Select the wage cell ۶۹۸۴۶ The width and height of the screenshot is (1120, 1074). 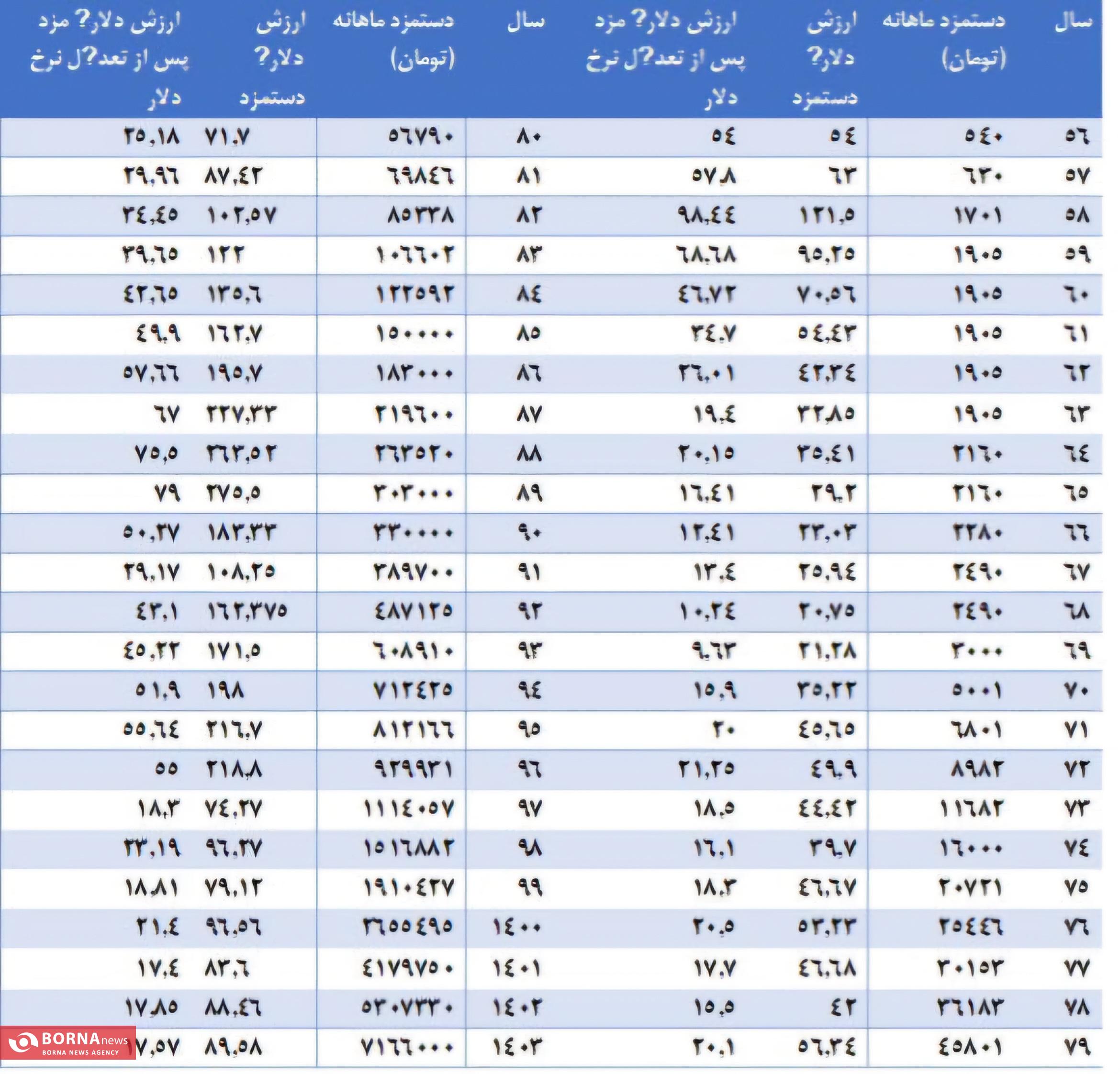coord(421,175)
